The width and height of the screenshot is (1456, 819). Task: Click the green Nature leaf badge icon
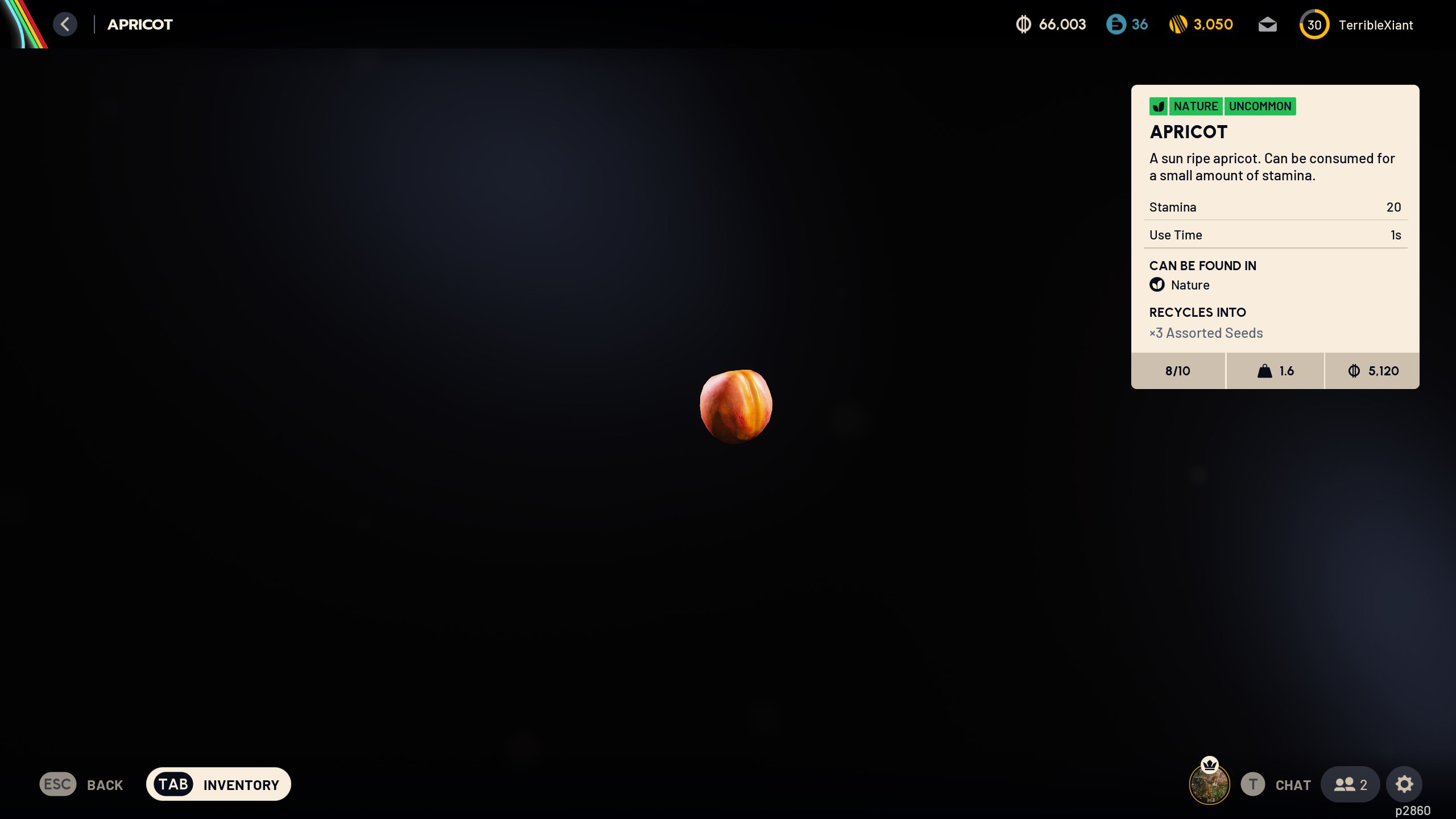[1158, 106]
